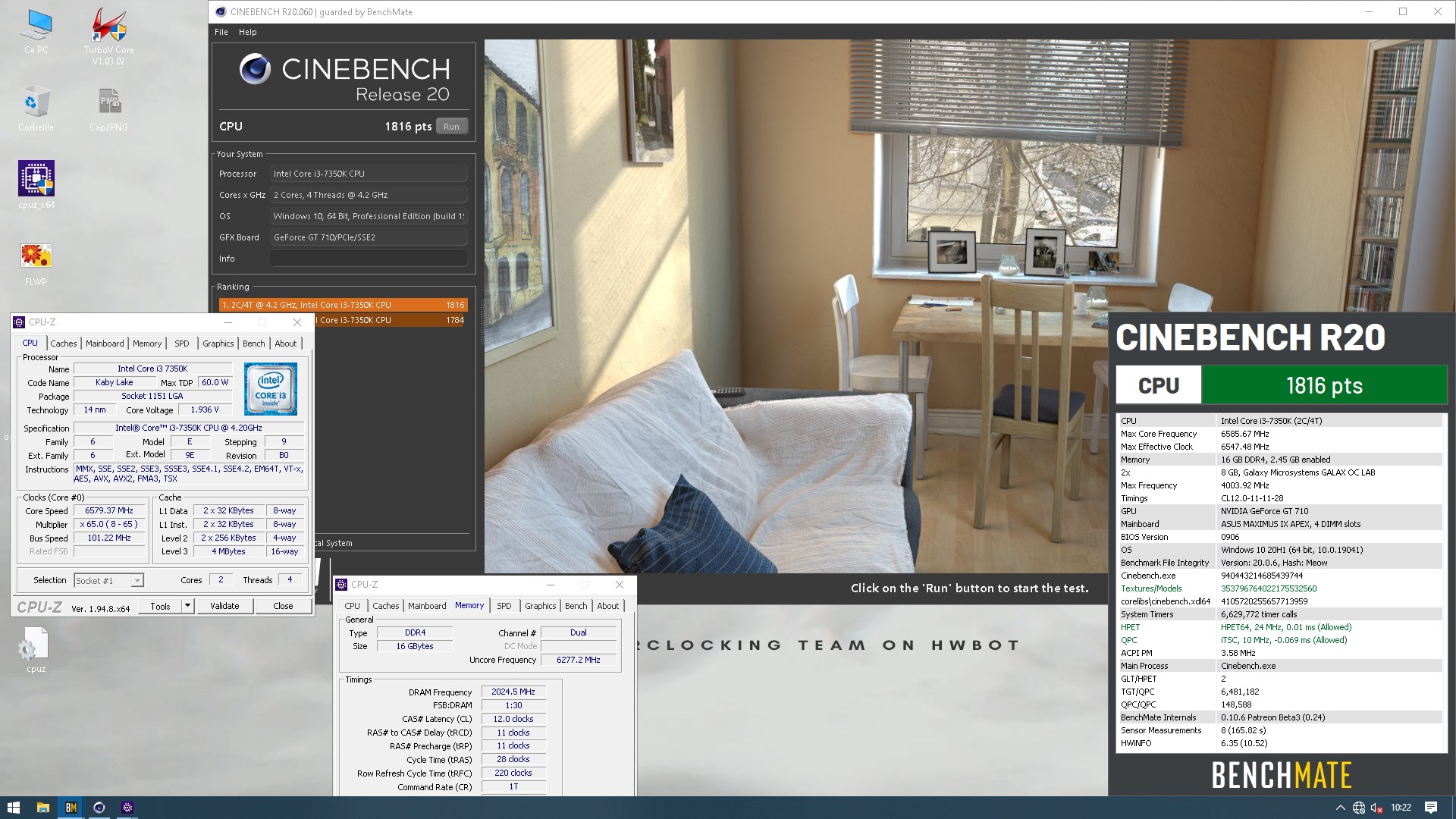Click the Cinebench logo sphere icon
This screenshot has height=819, width=1456.
[x=256, y=69]
